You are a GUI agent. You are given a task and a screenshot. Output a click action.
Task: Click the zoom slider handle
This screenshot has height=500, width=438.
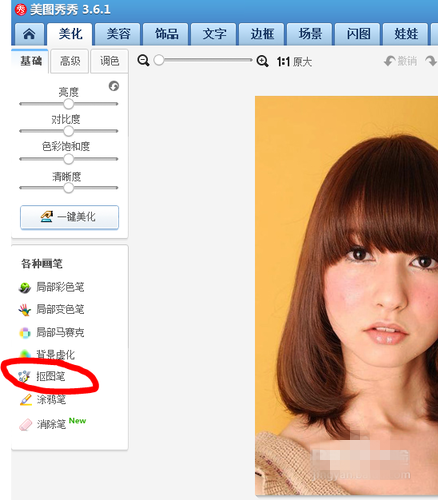[159, 60]
